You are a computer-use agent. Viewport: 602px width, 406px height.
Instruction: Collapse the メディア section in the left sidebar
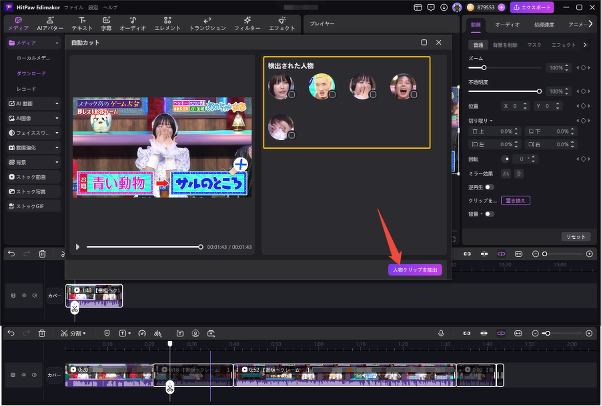[x=57, y=43]
